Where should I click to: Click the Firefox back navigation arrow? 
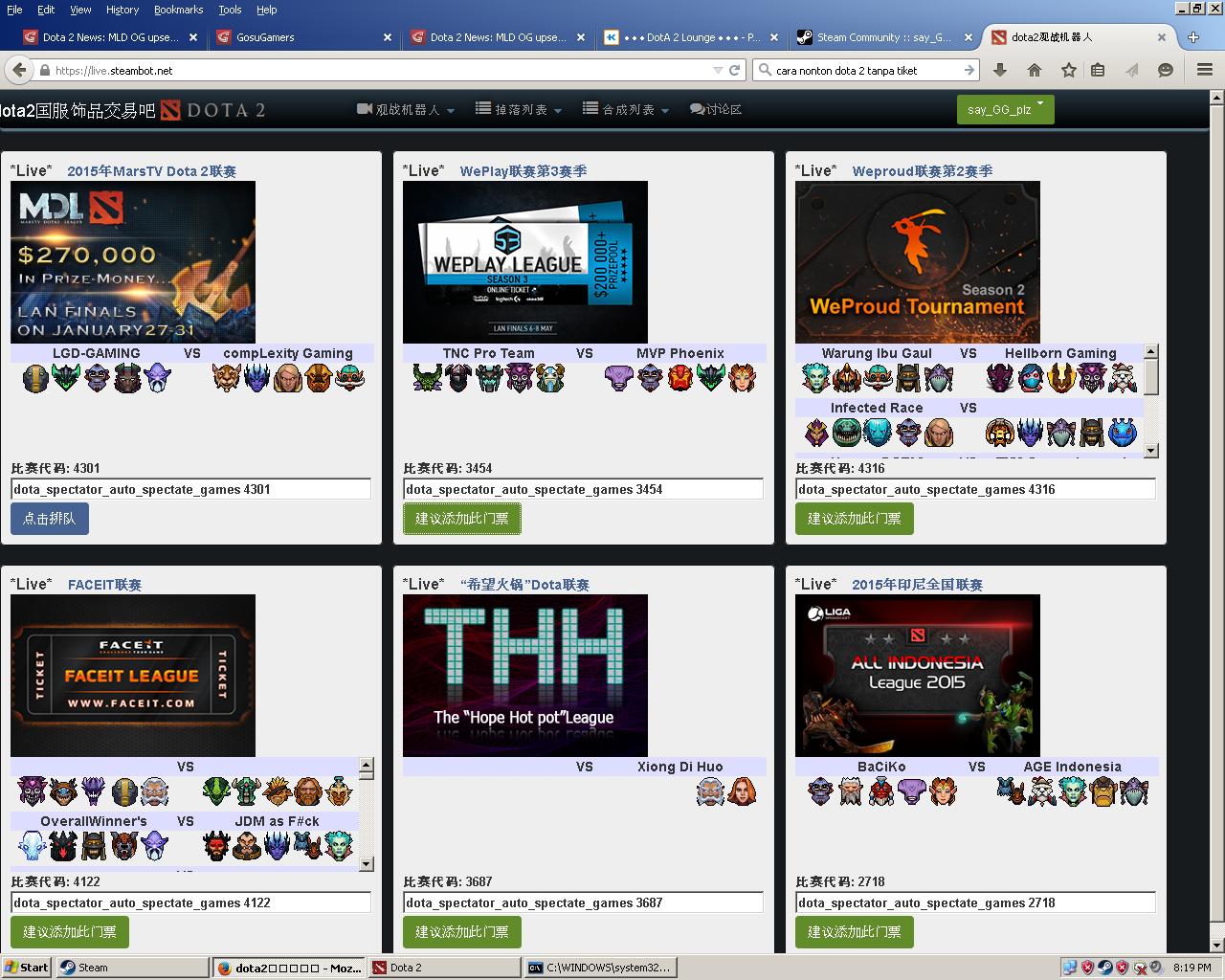click(x=18, y=70)
